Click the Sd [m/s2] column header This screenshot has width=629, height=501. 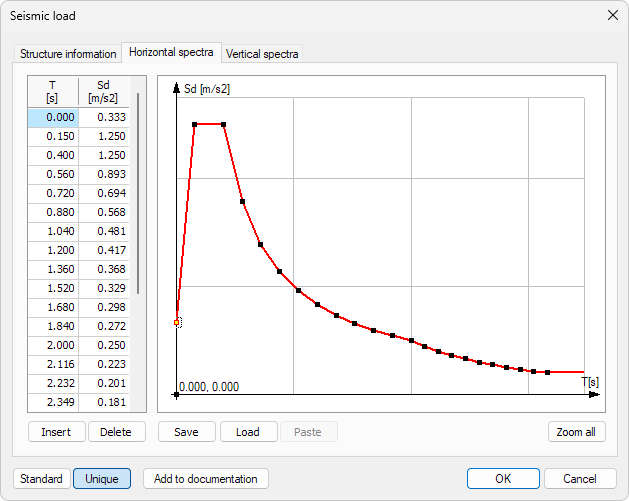(104, 91)
